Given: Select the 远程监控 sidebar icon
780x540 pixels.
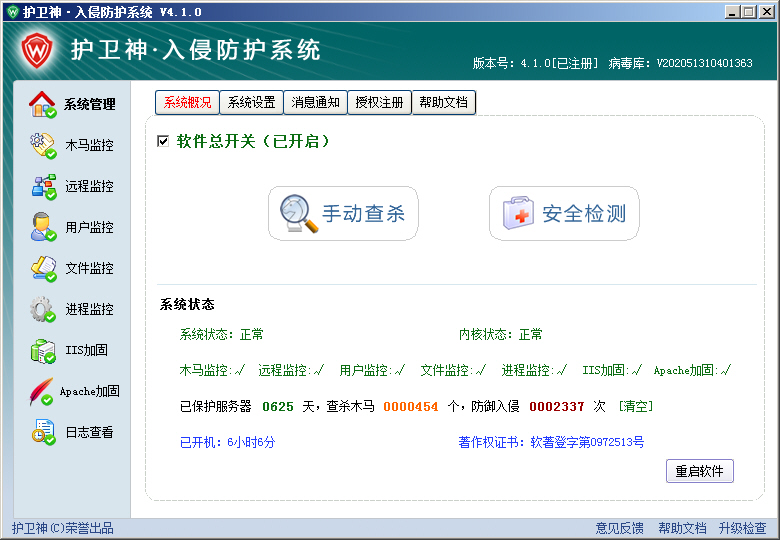Looking at the screenshot, I should click(42, 186).
